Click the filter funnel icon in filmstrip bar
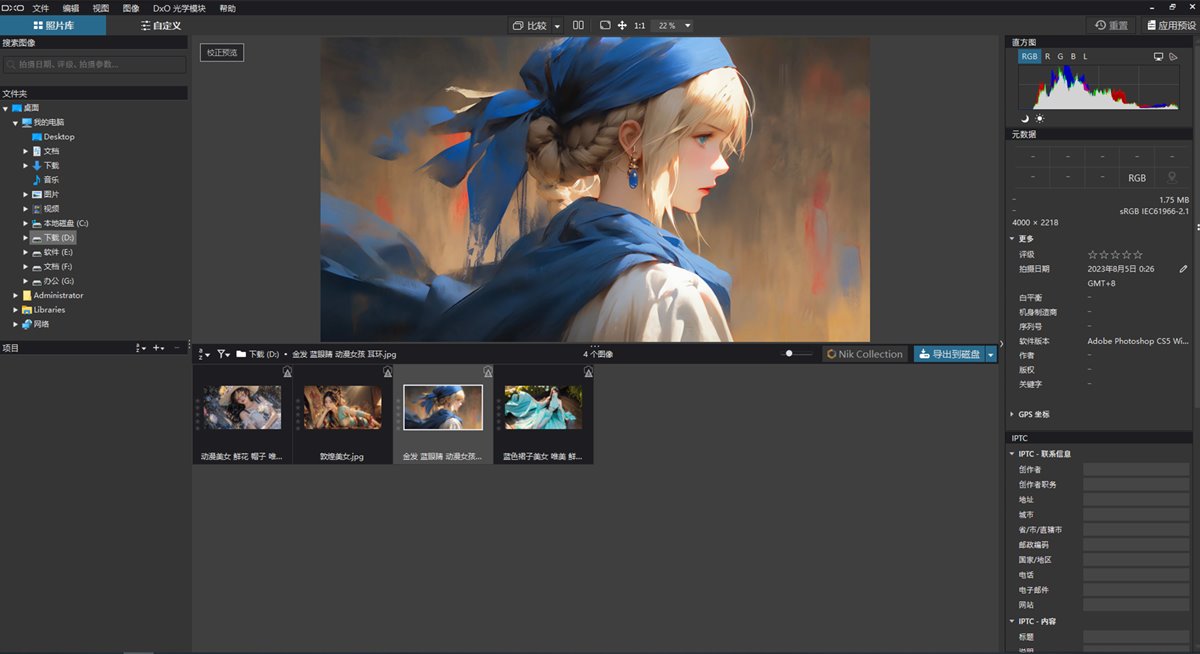 [x=222, y=354]
